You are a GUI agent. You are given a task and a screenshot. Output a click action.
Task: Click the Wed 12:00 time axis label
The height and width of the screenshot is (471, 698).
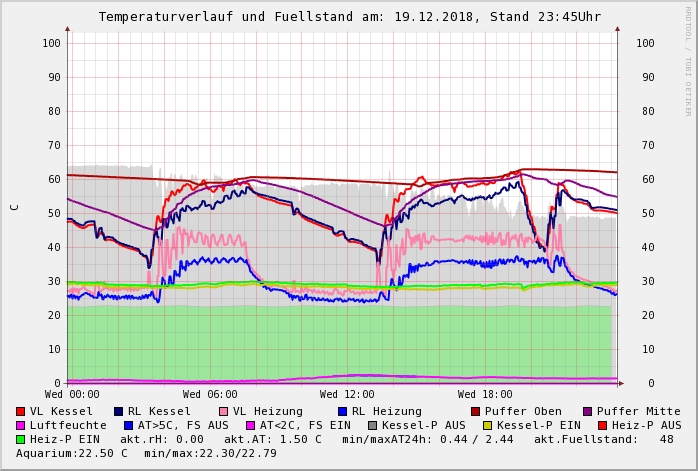click(x=347, y=395)
